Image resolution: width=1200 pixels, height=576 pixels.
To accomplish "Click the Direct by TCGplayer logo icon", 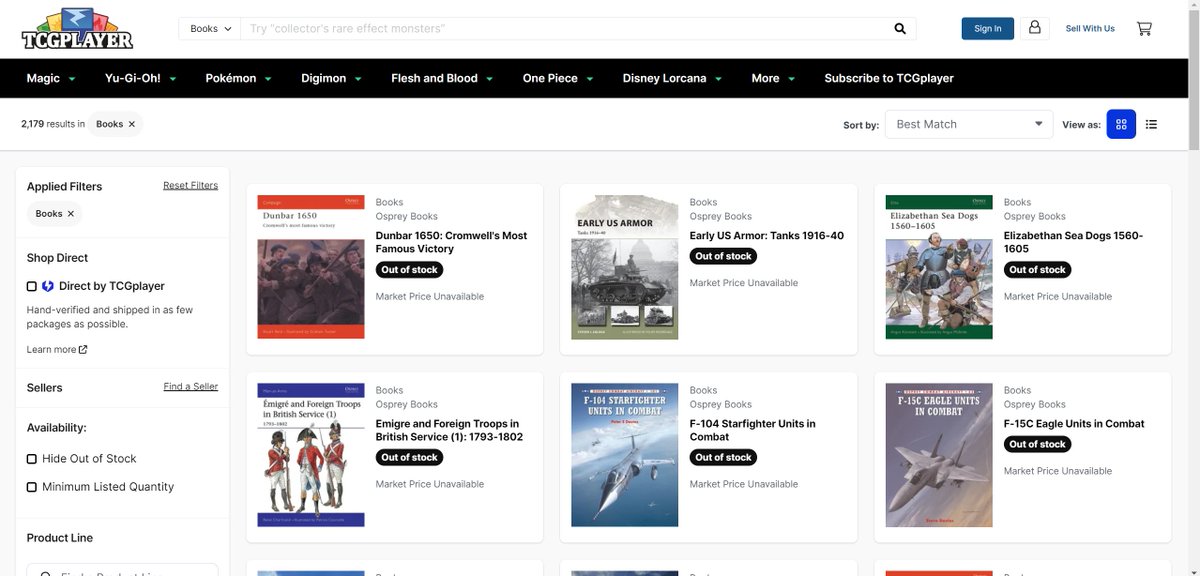I will (47, 286).
